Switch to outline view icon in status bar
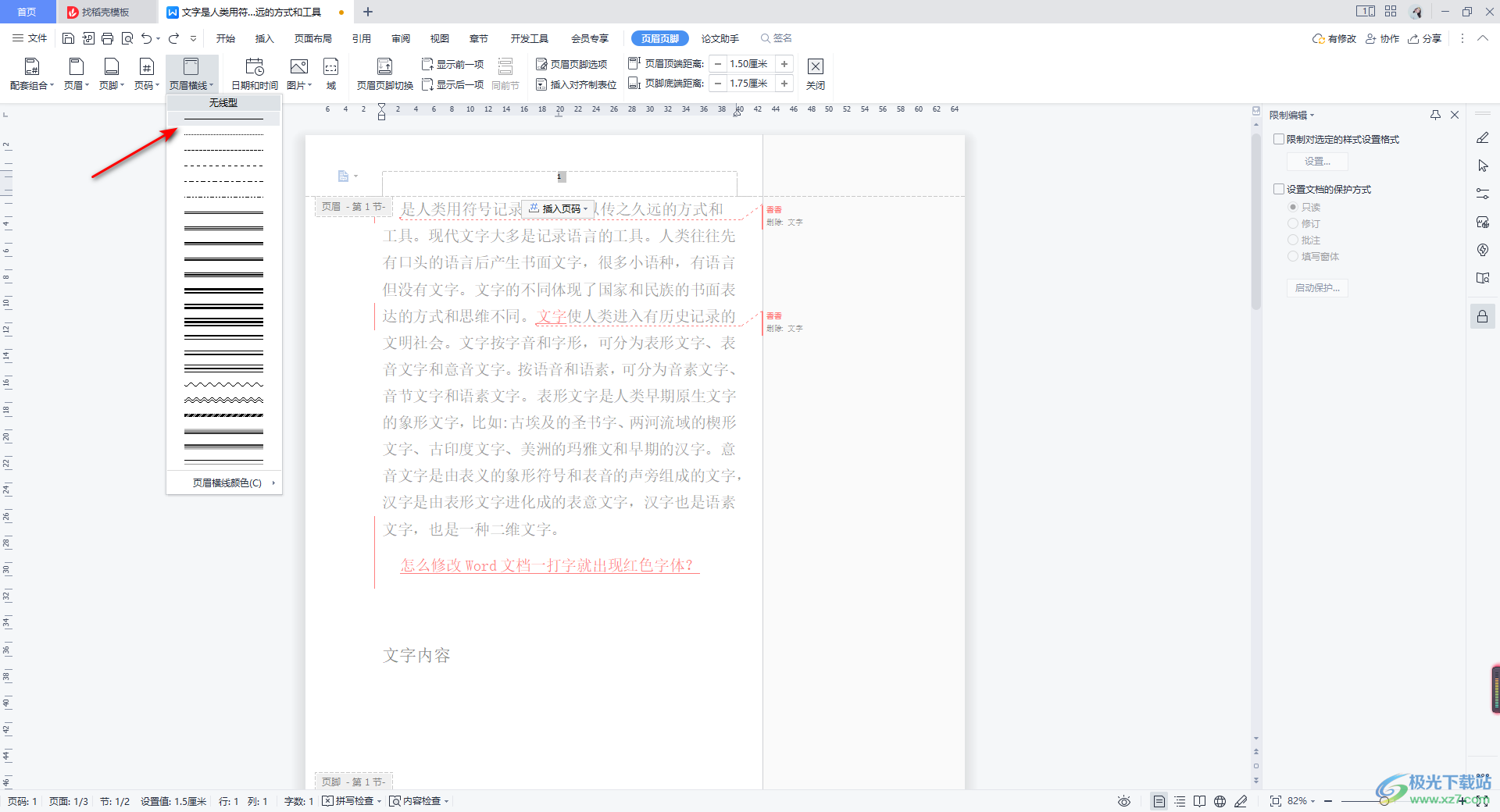The height and width of the screenshot is (812, 1500). point(1180,801)
